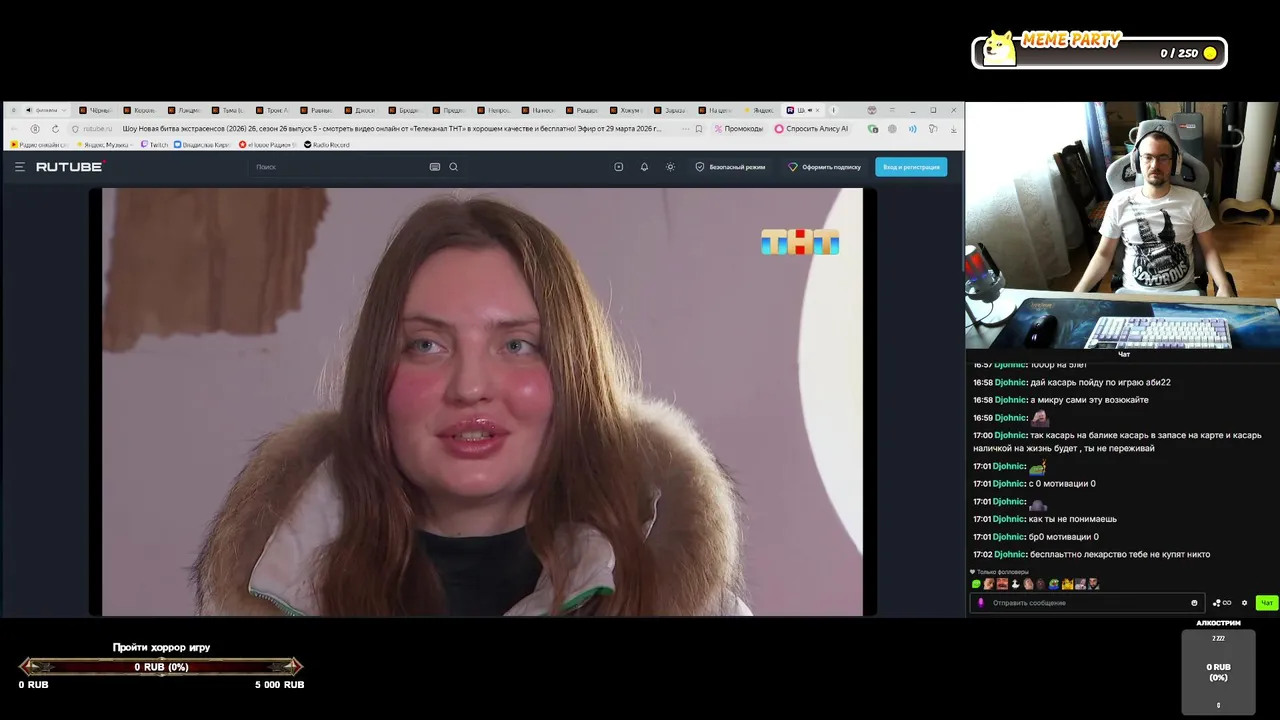Insert the white duck emote

(1015, 584)
